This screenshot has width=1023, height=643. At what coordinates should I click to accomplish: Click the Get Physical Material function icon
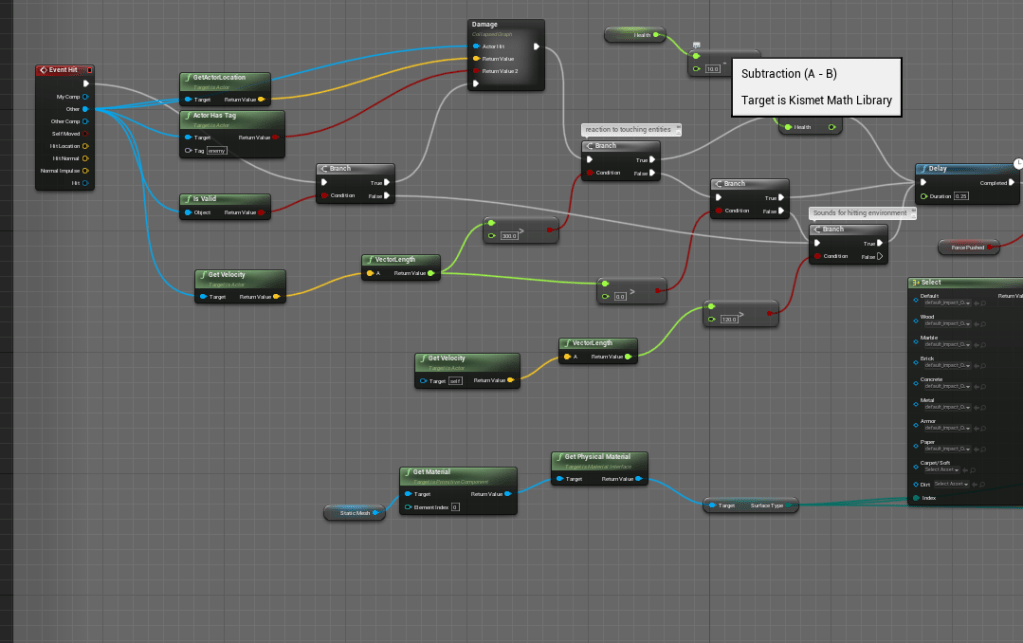559,457
